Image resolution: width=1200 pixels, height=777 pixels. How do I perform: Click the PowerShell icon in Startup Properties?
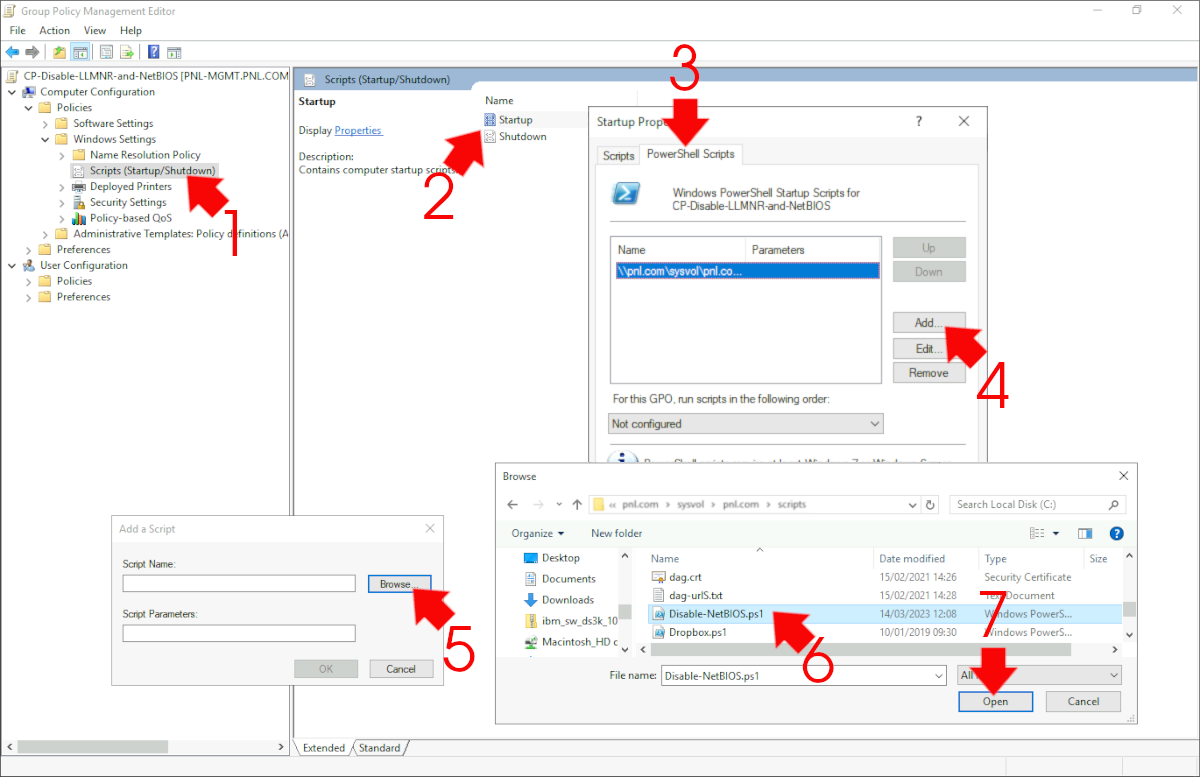(x=625, y=190)
